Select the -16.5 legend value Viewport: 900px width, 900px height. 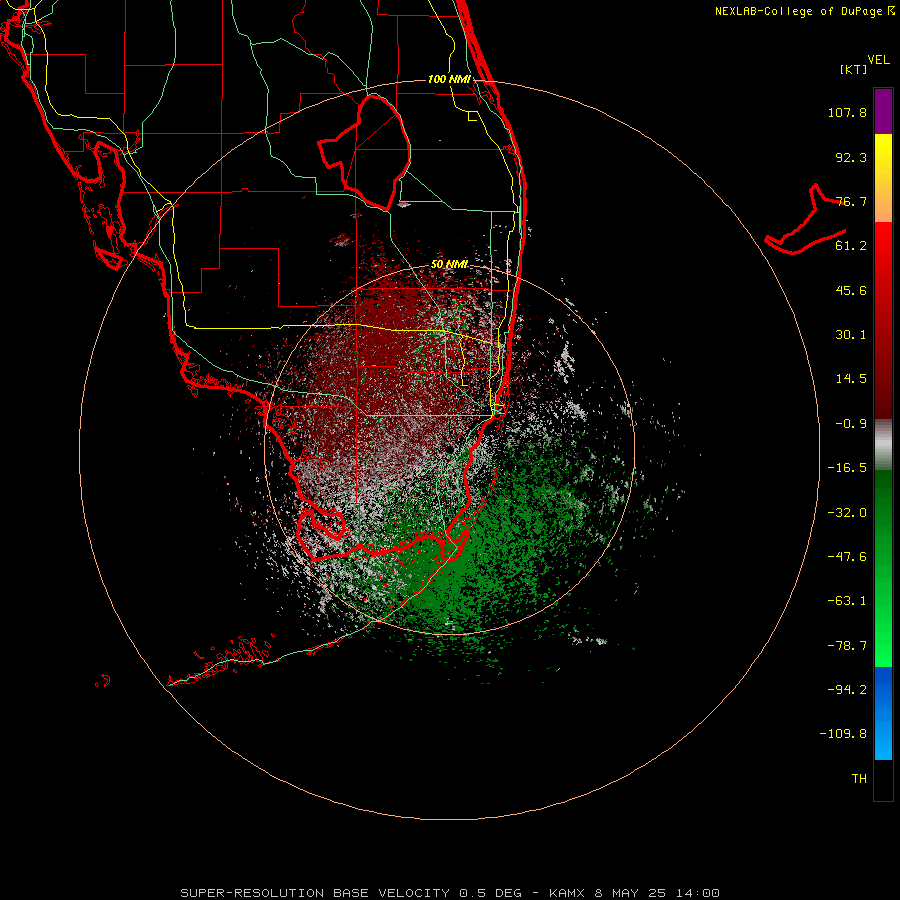coord(847,468)
